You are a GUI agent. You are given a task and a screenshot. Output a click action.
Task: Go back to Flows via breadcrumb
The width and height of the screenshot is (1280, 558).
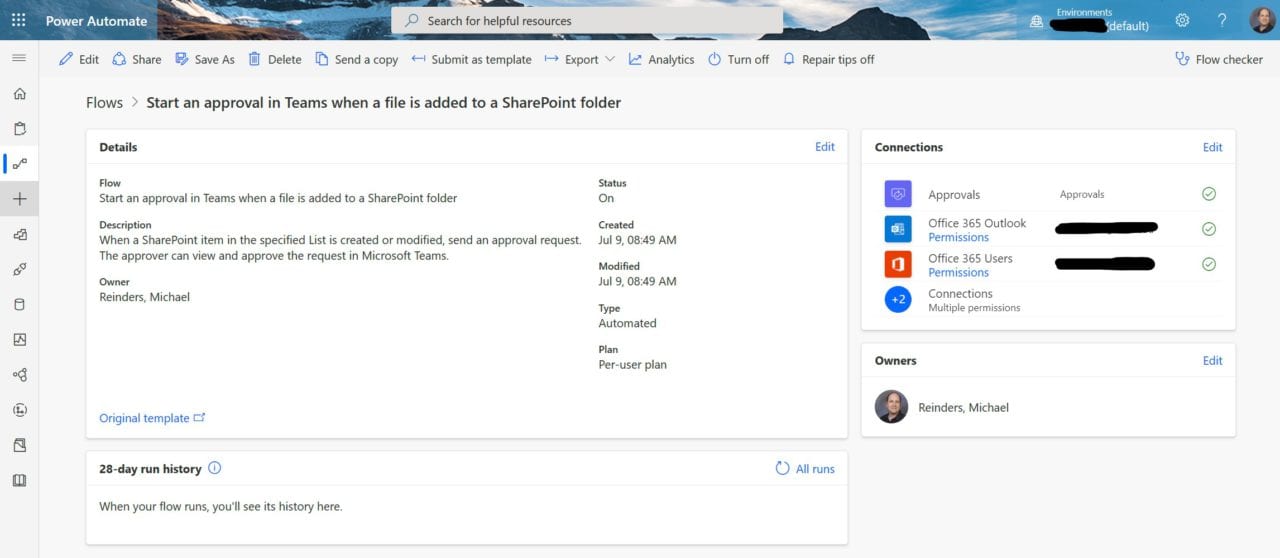click(x=104, y=102)
